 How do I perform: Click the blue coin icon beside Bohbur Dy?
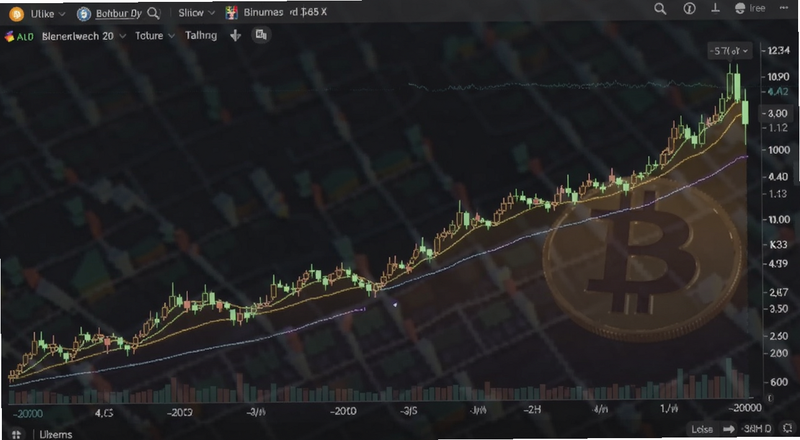tap(84, 14)
